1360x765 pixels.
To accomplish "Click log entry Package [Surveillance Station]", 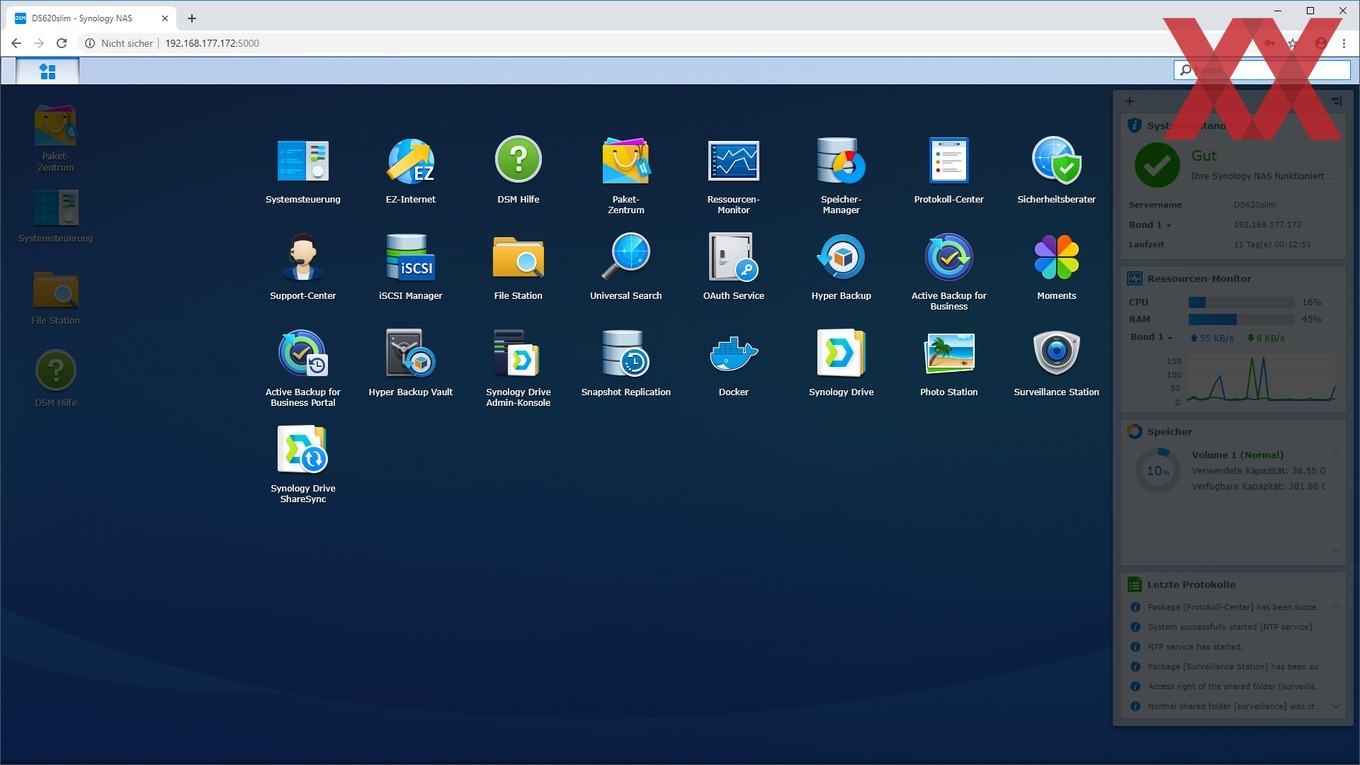I will tap(1236, 666).
